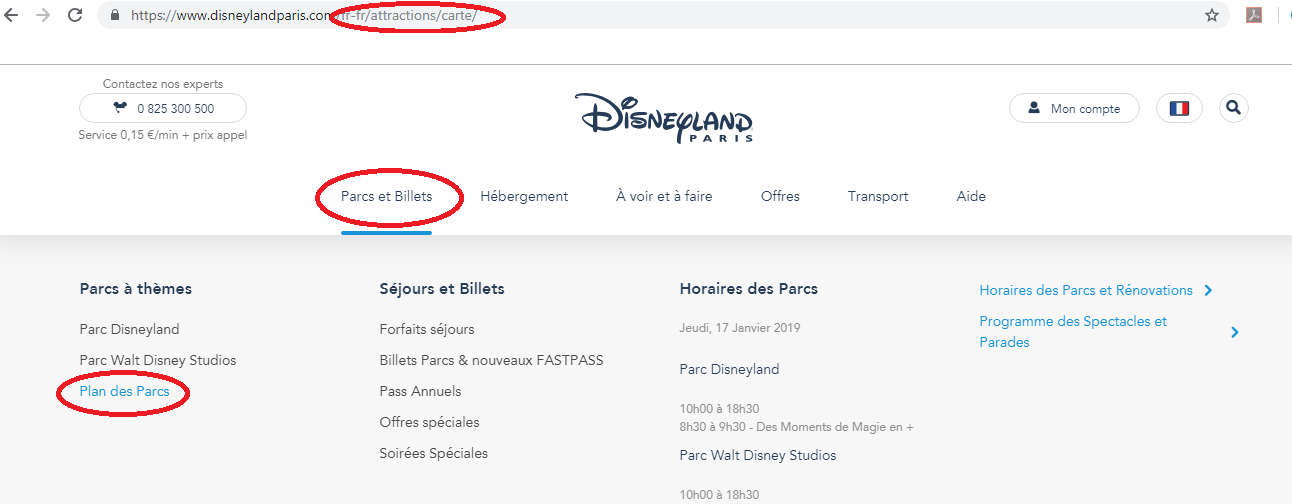The width and height of the screenshot is (1292, 504).
Task: Click Parc Walt Disney Studios in the Horaires column
Action: (x=758, y=455)
